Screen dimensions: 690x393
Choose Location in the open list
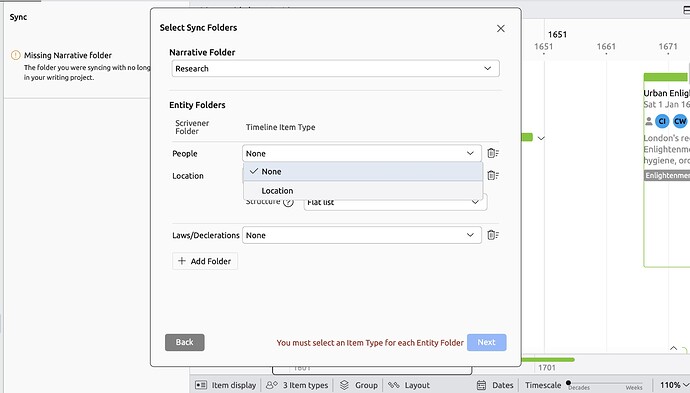(x=363, y=191)
